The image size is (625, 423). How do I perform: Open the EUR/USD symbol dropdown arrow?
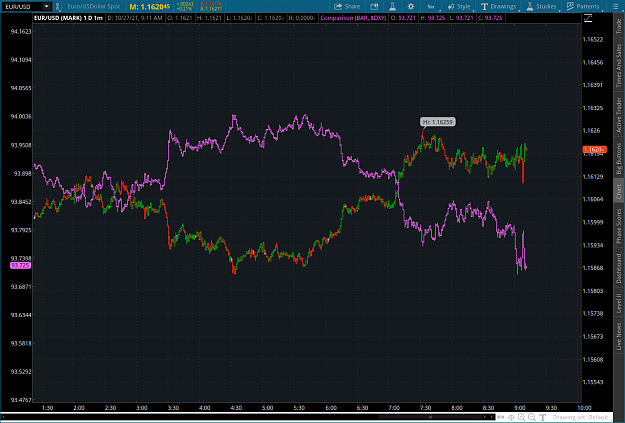pos(47,6)
